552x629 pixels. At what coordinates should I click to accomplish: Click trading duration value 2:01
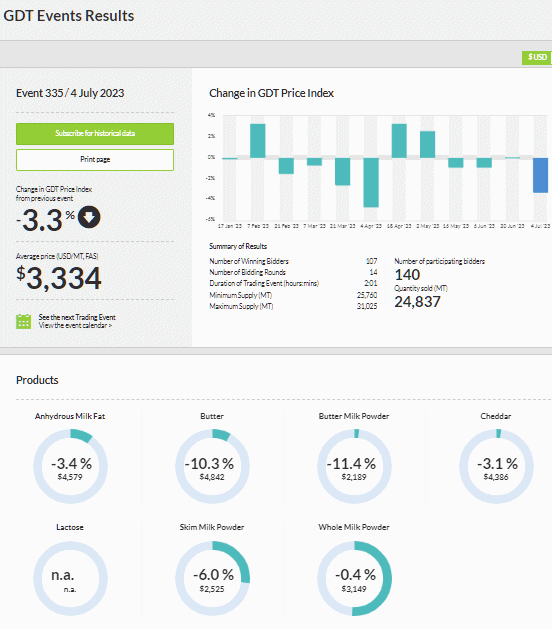371,284
